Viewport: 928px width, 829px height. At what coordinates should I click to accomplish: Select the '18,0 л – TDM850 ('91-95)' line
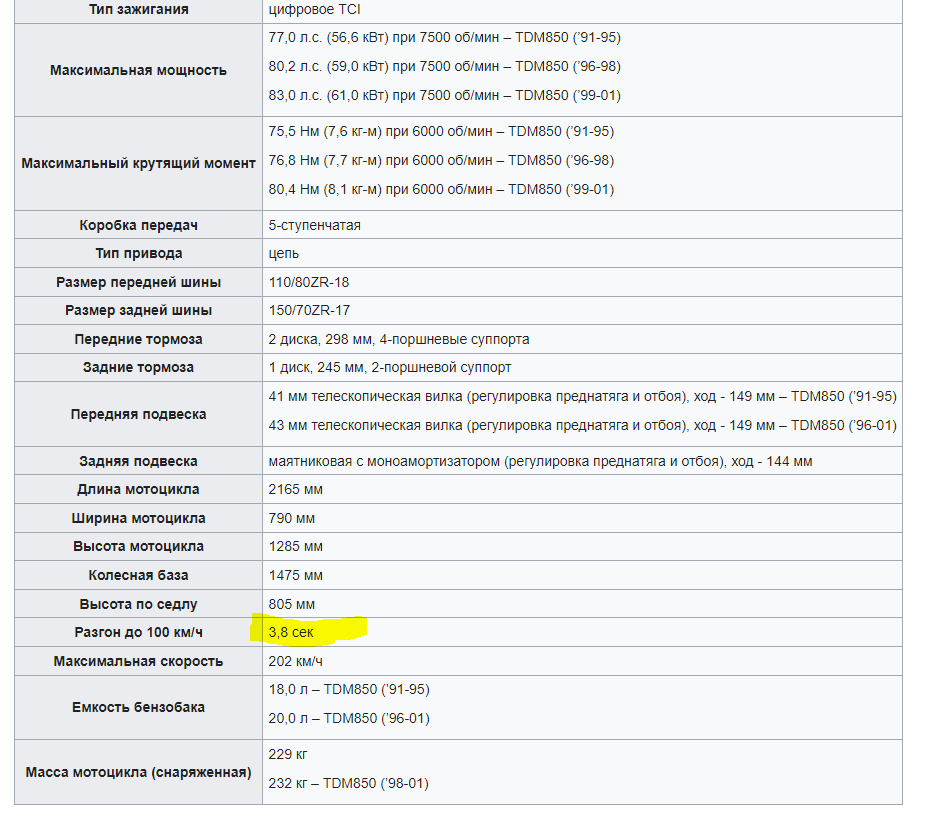349,690
